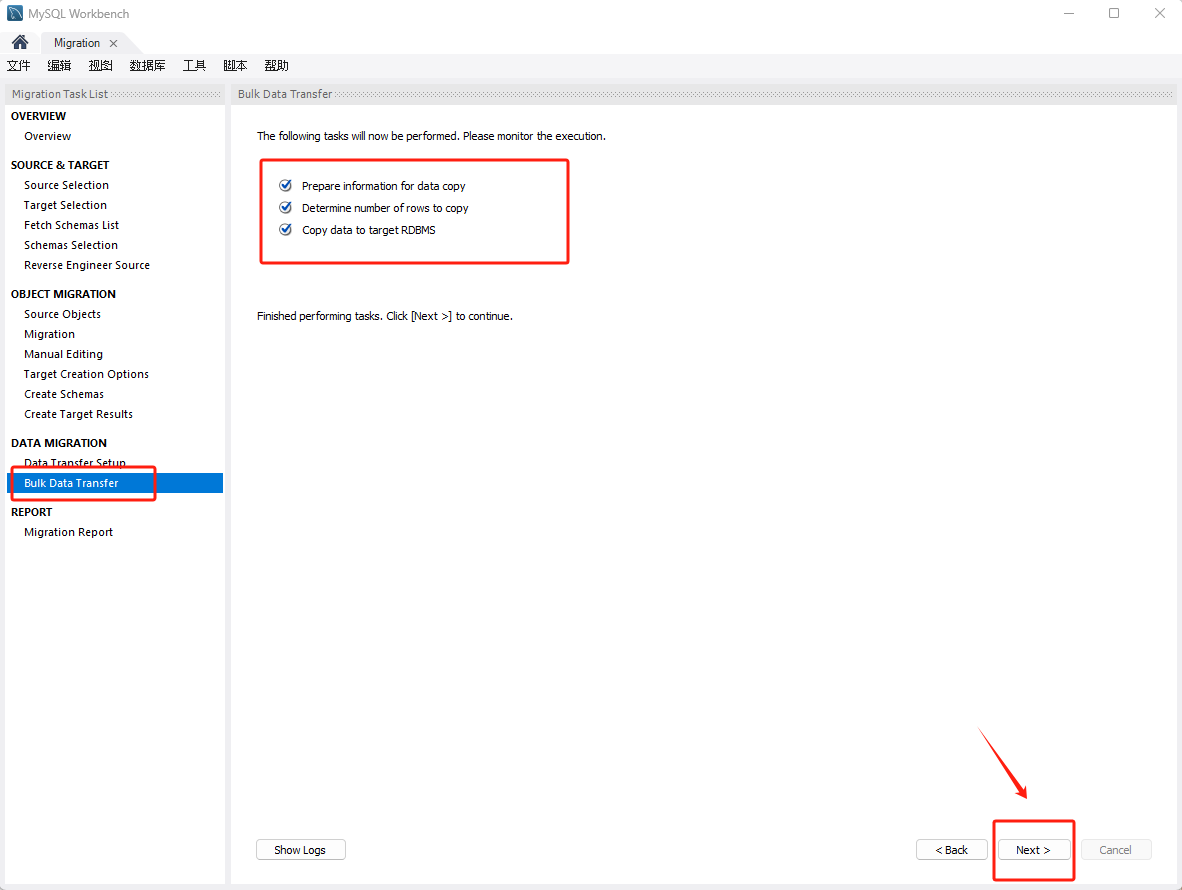Switch to the Migration tab
Screen dimensions: 1182x890
tap(77, 43)
